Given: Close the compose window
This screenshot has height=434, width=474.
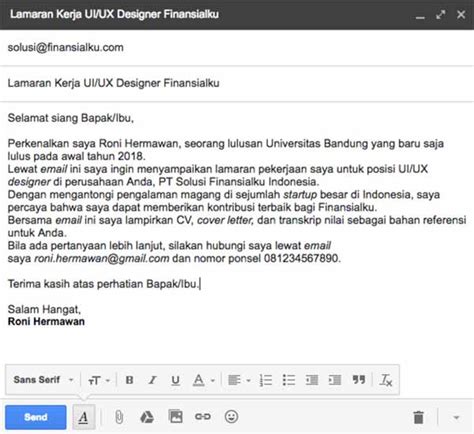Looking at the screenshot, I should (x=461, y=15).
